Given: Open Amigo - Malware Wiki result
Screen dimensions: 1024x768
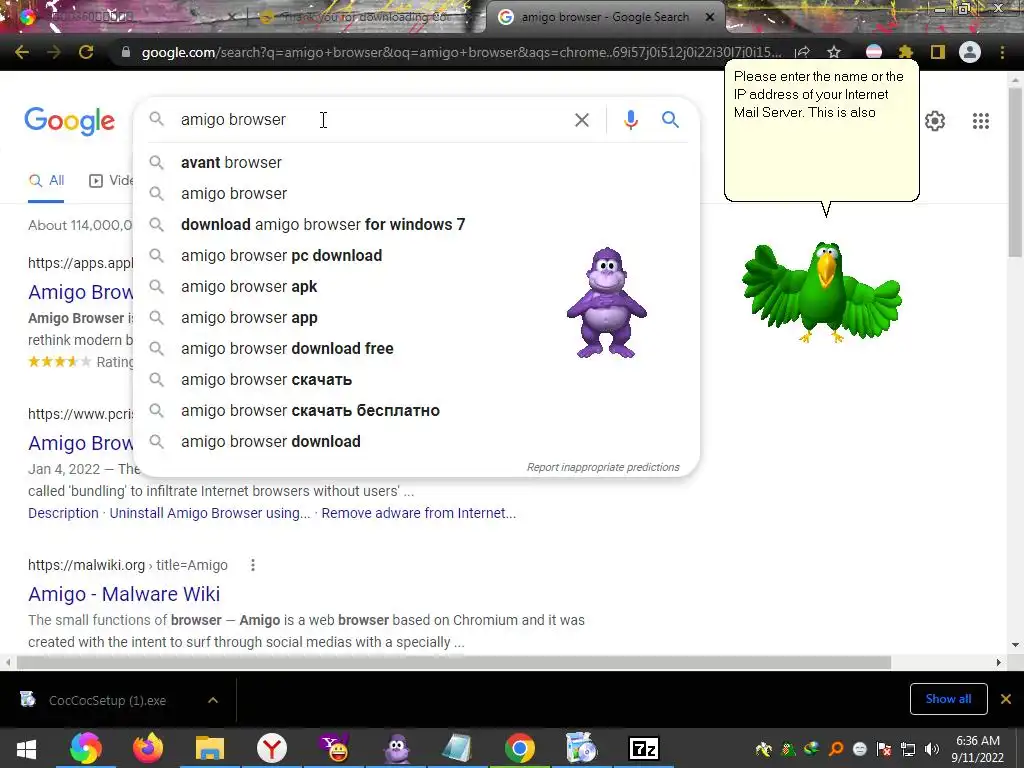Looking at the screenshot, I should coord(124,594).
